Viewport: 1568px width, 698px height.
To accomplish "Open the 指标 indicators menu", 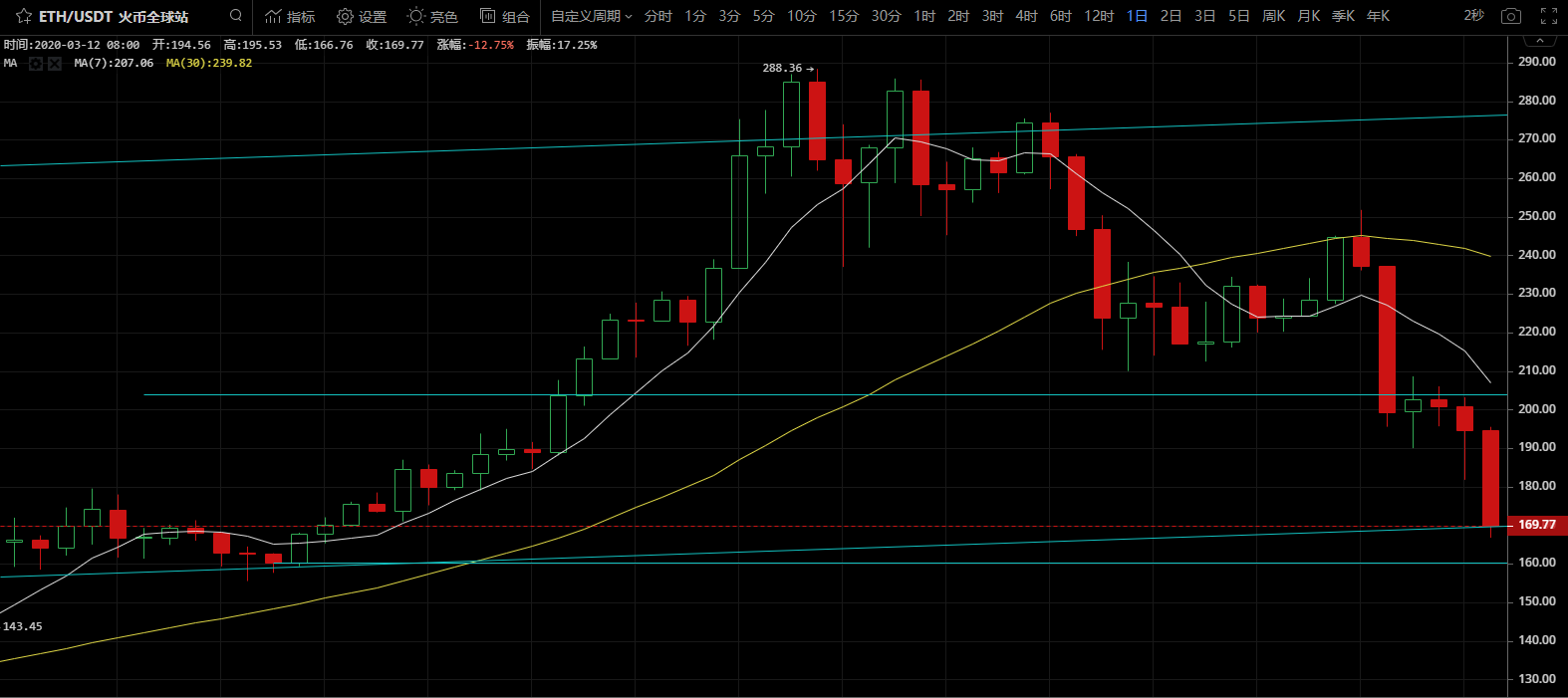I will point(290,16).
